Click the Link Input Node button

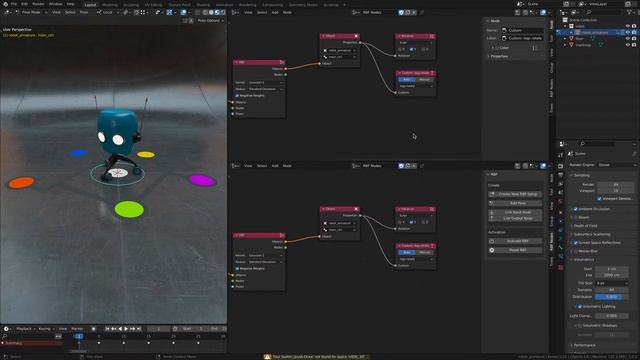516,212
